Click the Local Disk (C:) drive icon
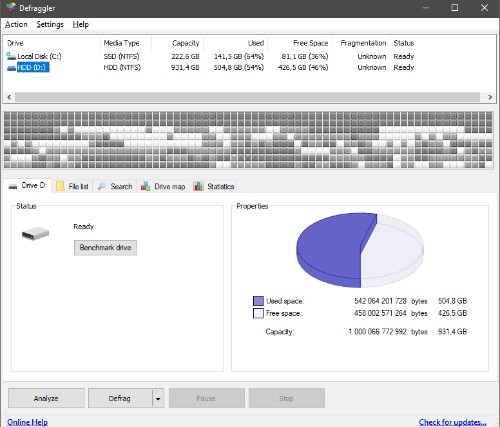 tap(11, 56)
